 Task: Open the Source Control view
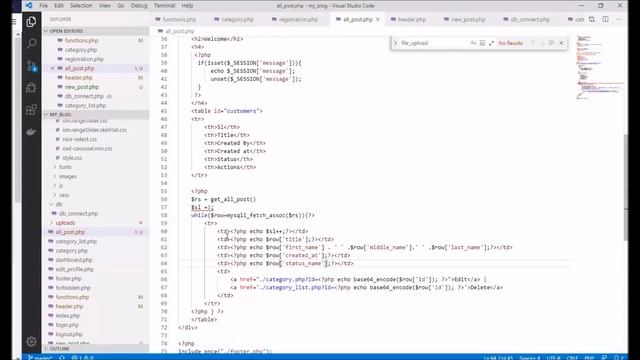[31, 66]
